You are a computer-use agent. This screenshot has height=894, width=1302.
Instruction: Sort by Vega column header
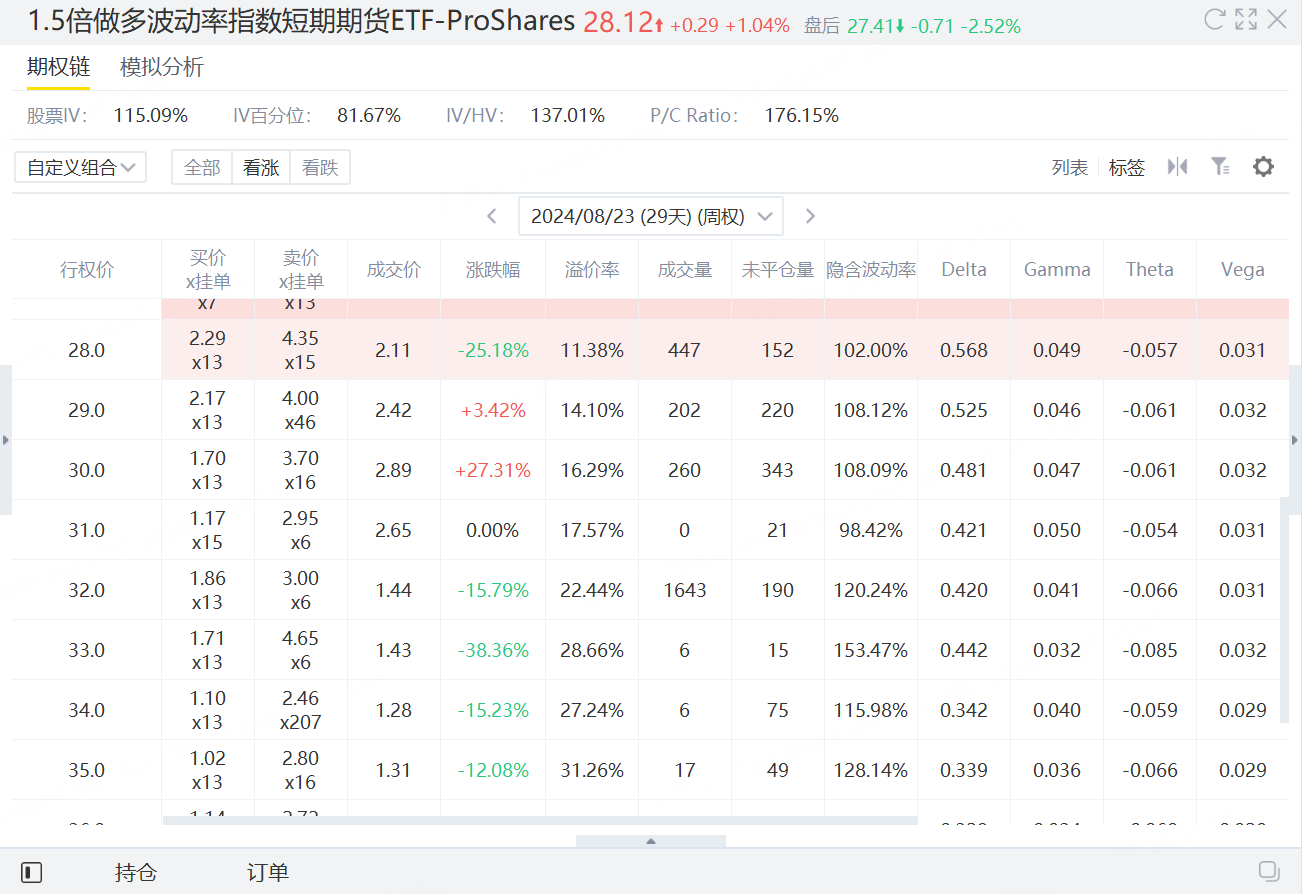click(1243, 269)
